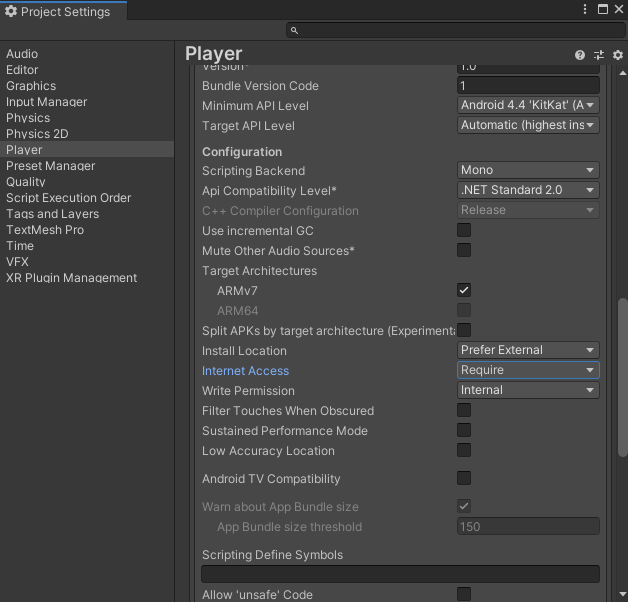Open Preset Manager settings
Image resolution: width=628 pixels, height=602 pixels.
[x=87, y=166]
